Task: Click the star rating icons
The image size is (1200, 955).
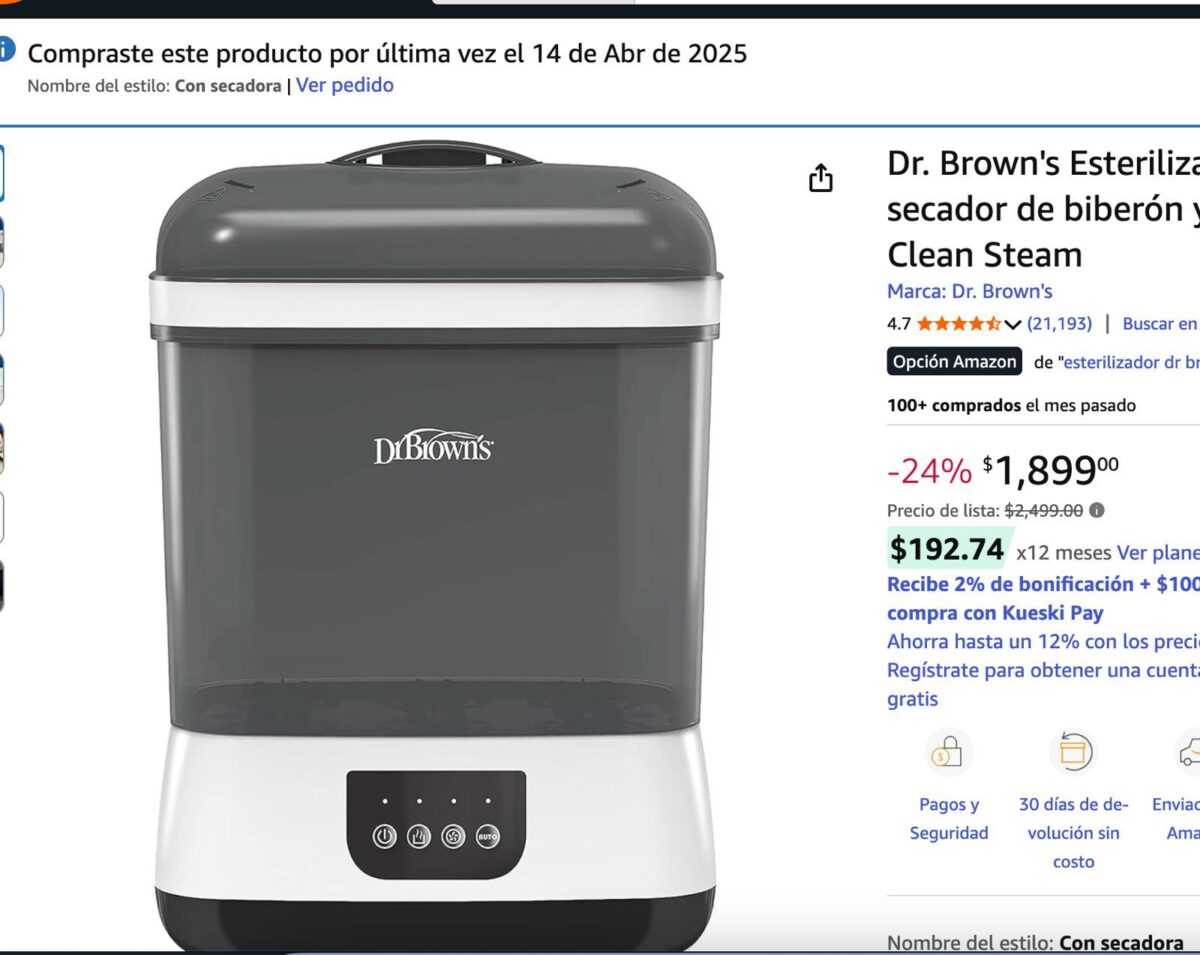Action: [x=958, y=324]
